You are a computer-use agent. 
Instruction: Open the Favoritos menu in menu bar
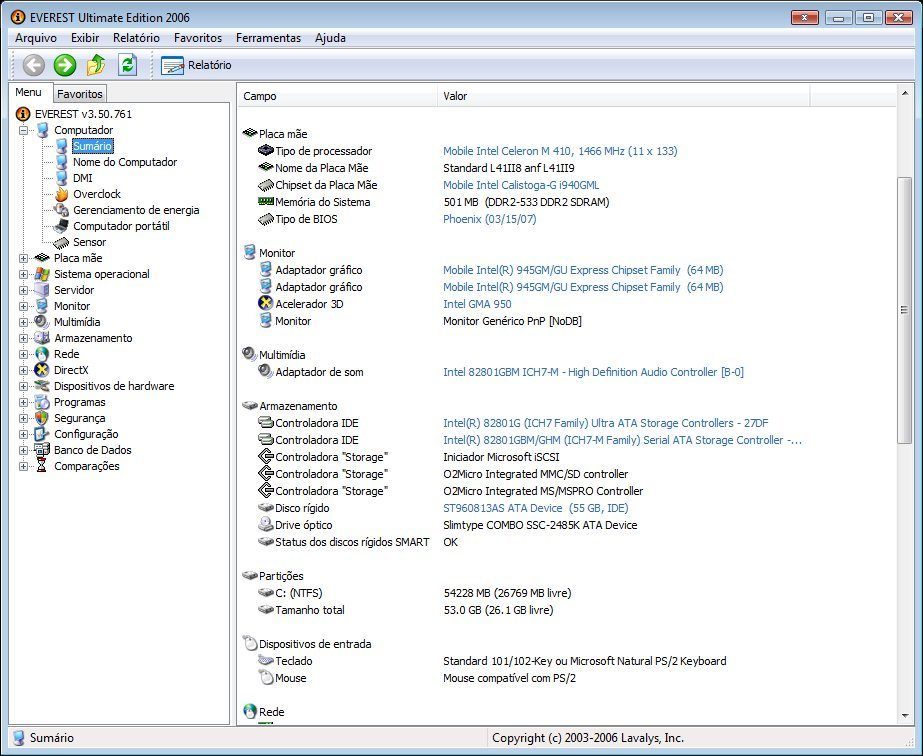198,38
